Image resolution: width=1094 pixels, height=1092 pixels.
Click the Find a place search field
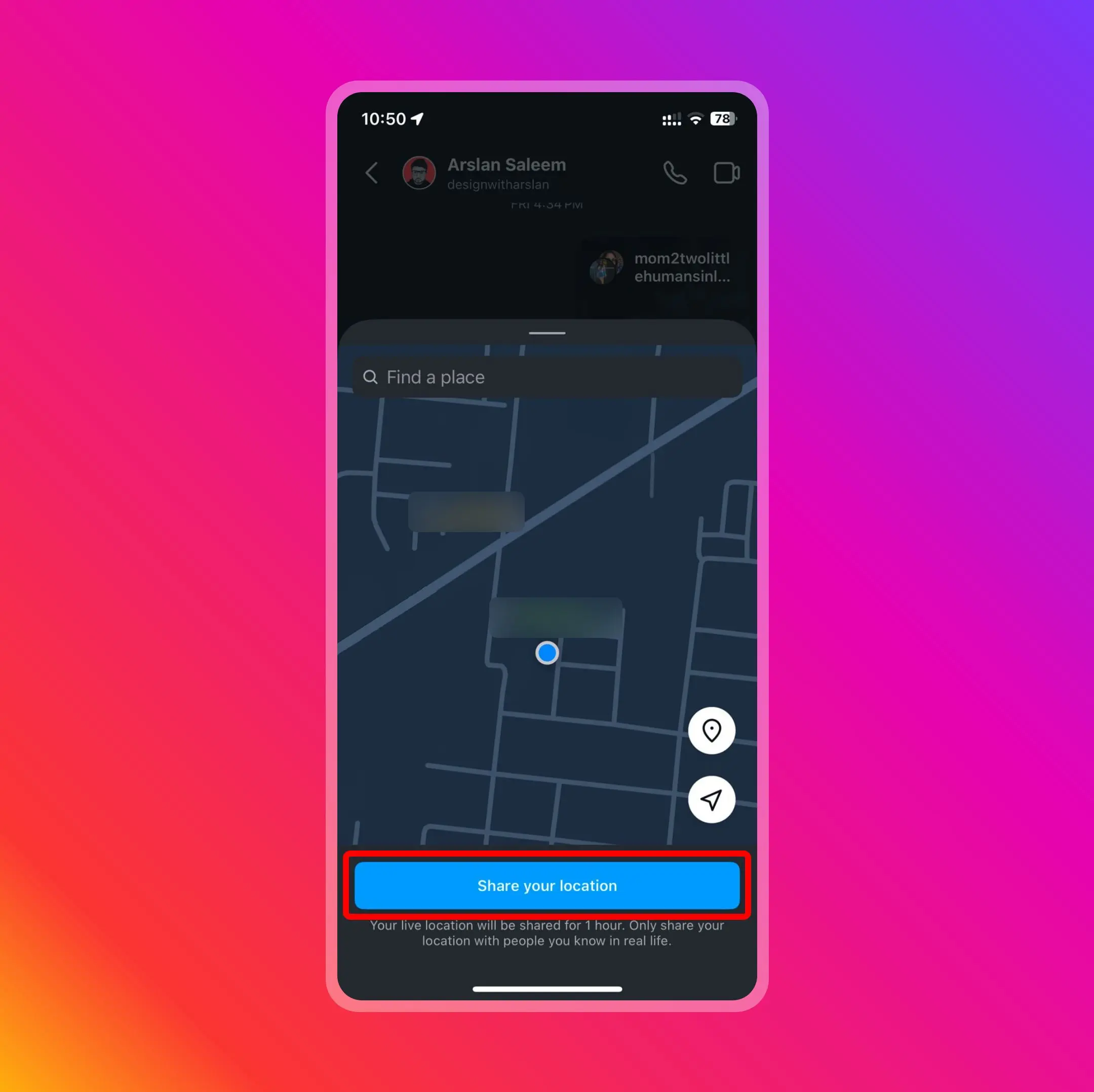[546, 377]
